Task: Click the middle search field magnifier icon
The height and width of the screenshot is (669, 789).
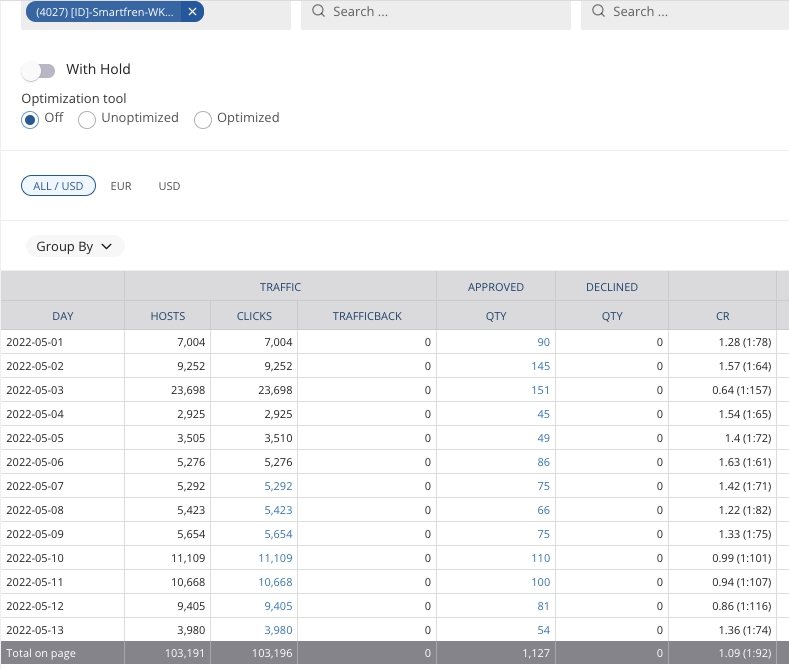Action: (318, 12)
